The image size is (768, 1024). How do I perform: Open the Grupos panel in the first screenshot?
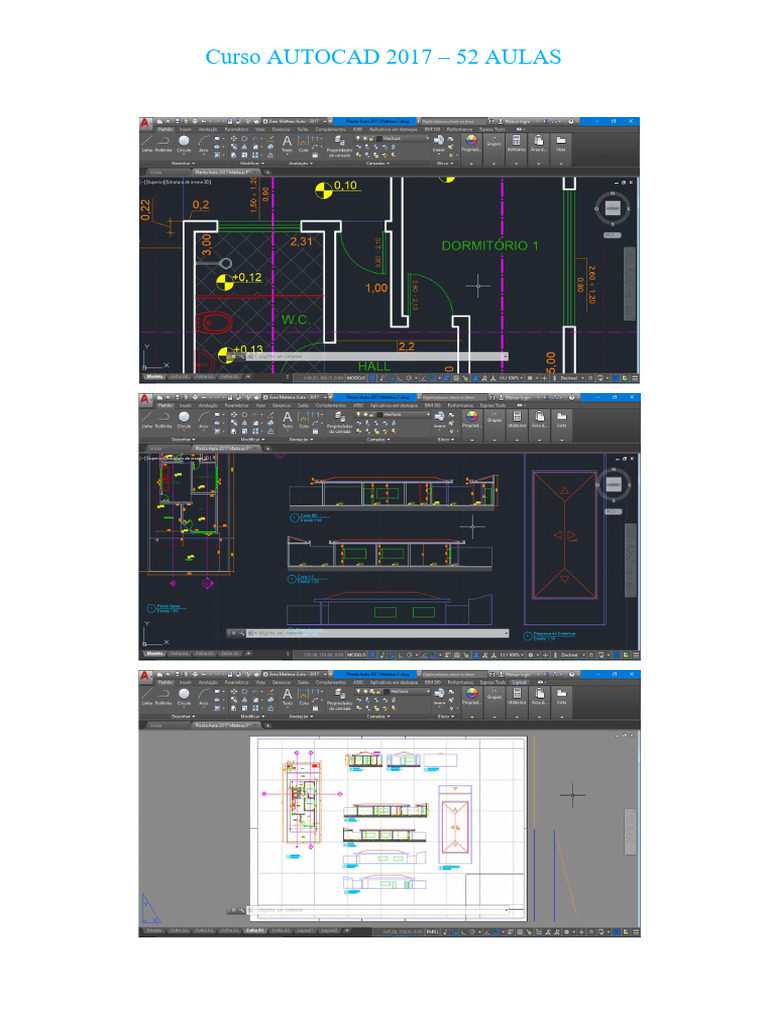pyautogui.click(x=494, y=142)
